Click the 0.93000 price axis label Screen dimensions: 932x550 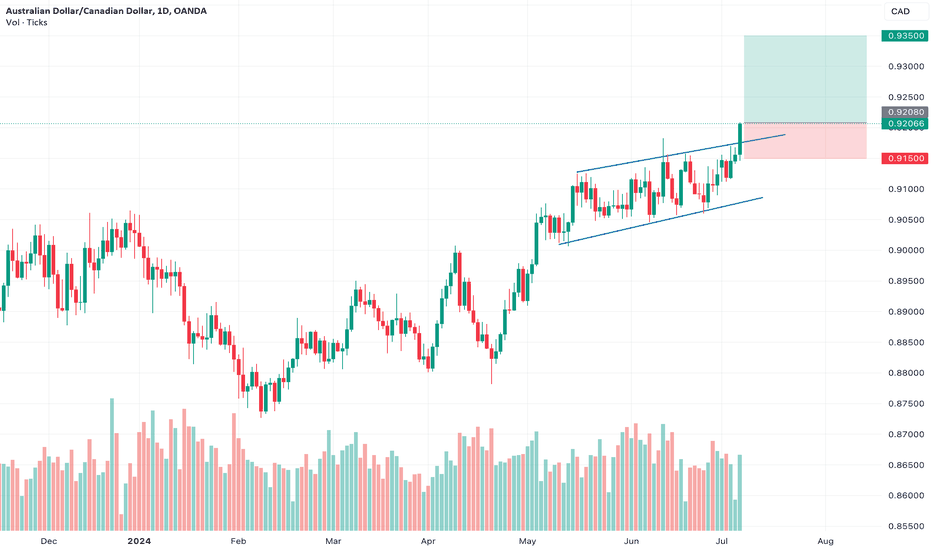906,67
